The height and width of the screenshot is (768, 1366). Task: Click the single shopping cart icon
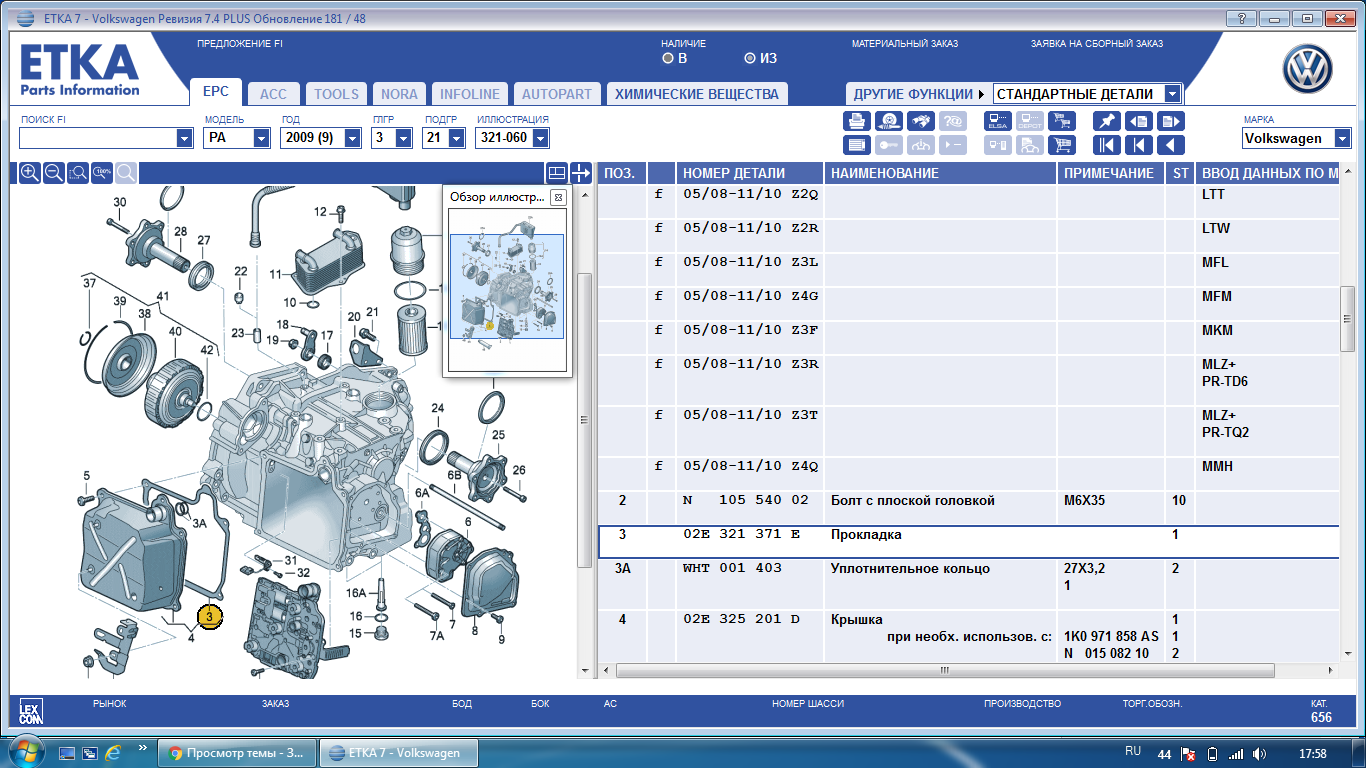[x=1062, y=145]
